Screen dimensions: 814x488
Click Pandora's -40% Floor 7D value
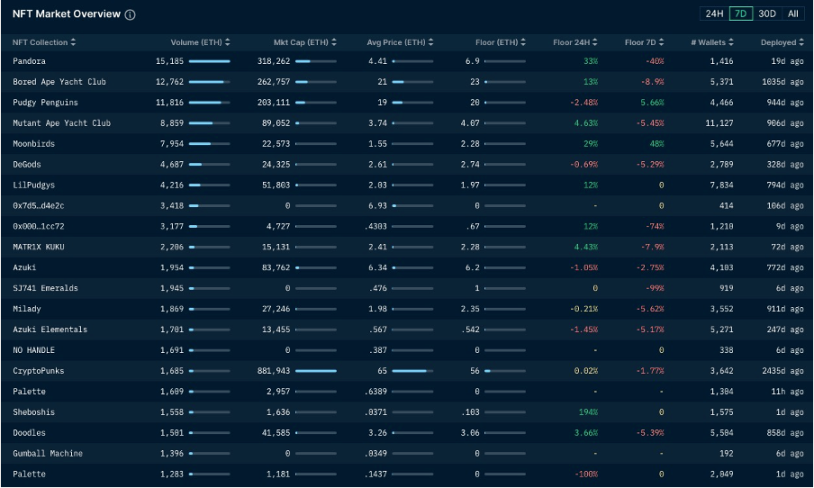[654, 61]
